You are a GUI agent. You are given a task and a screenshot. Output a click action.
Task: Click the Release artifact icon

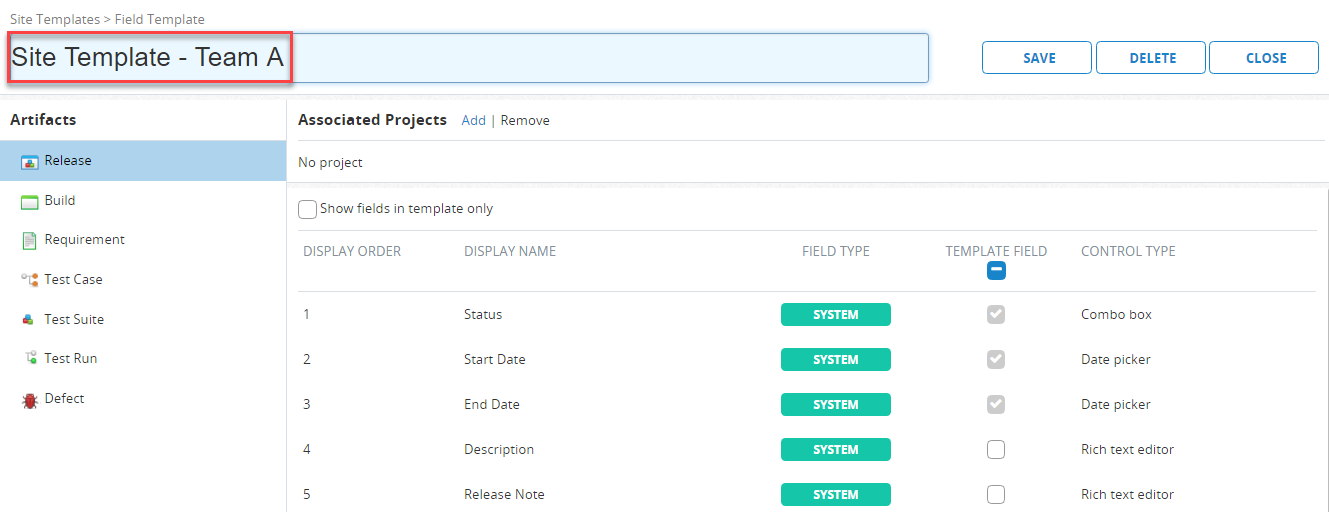(x=29, y=161)
